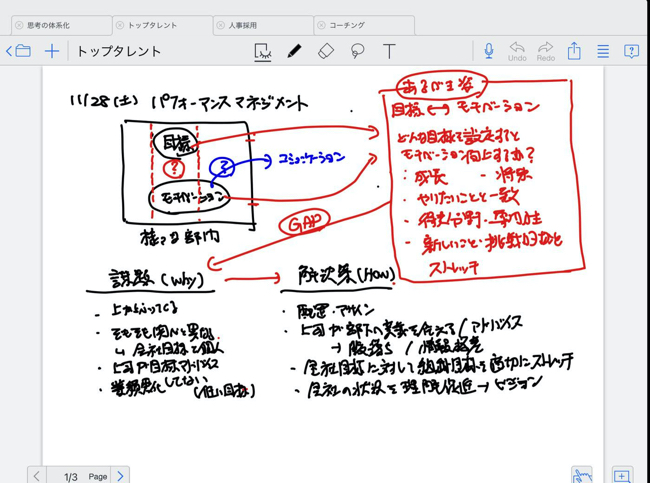Viewport: 650px width, 483px height.
Task: Select the handwriting recognition tool
Action: [x=263, y=51]
